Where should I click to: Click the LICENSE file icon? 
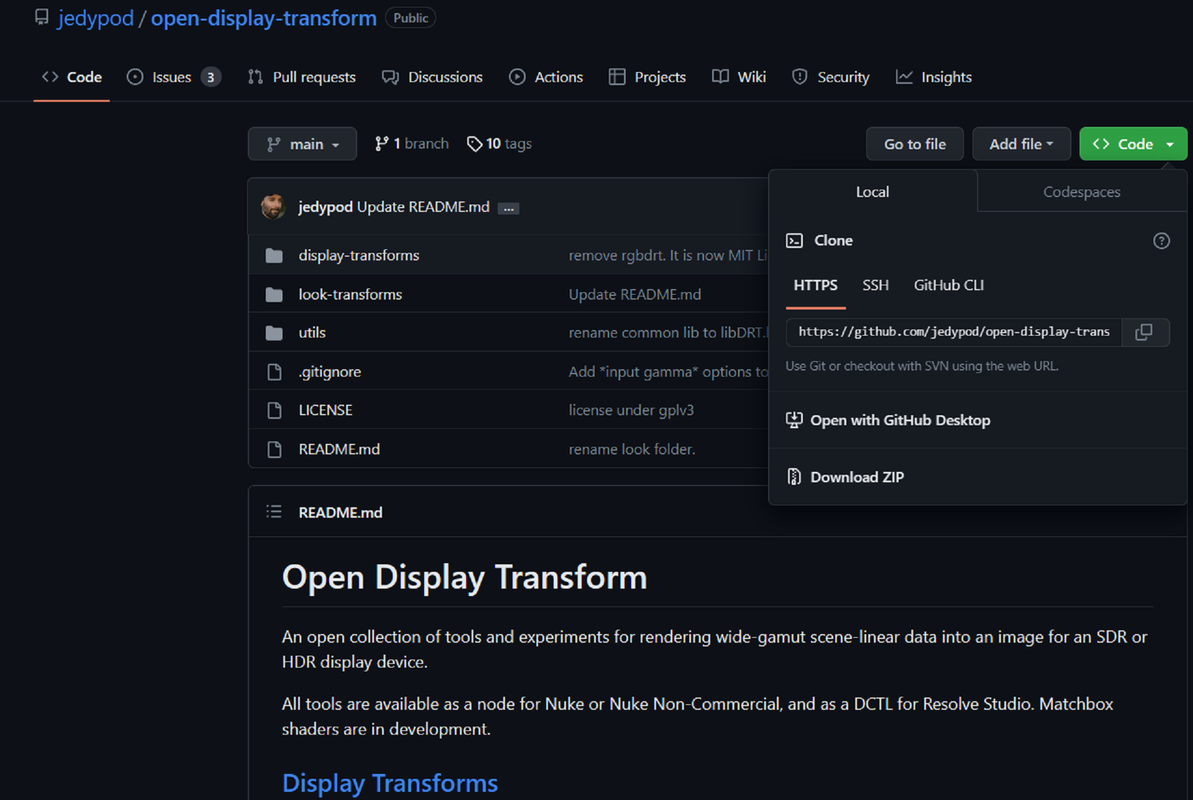(x=275, y=410)
